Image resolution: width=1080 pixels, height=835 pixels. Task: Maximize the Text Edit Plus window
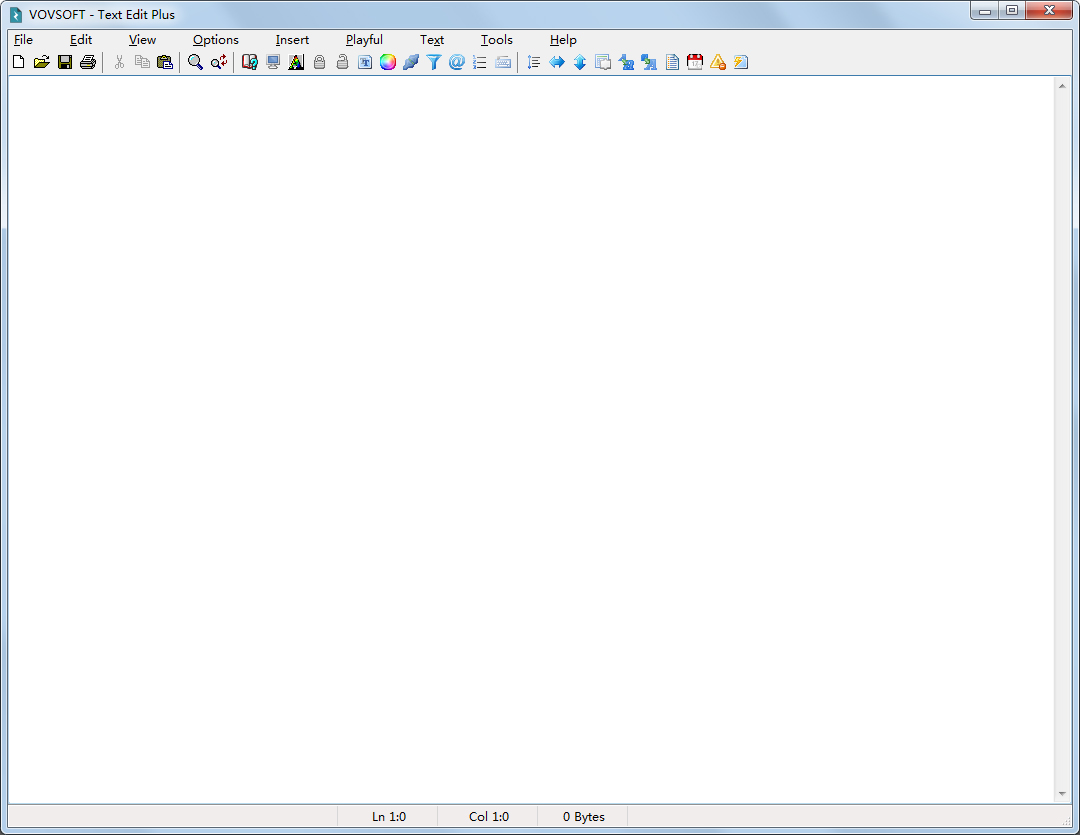tap(1012, 10)
